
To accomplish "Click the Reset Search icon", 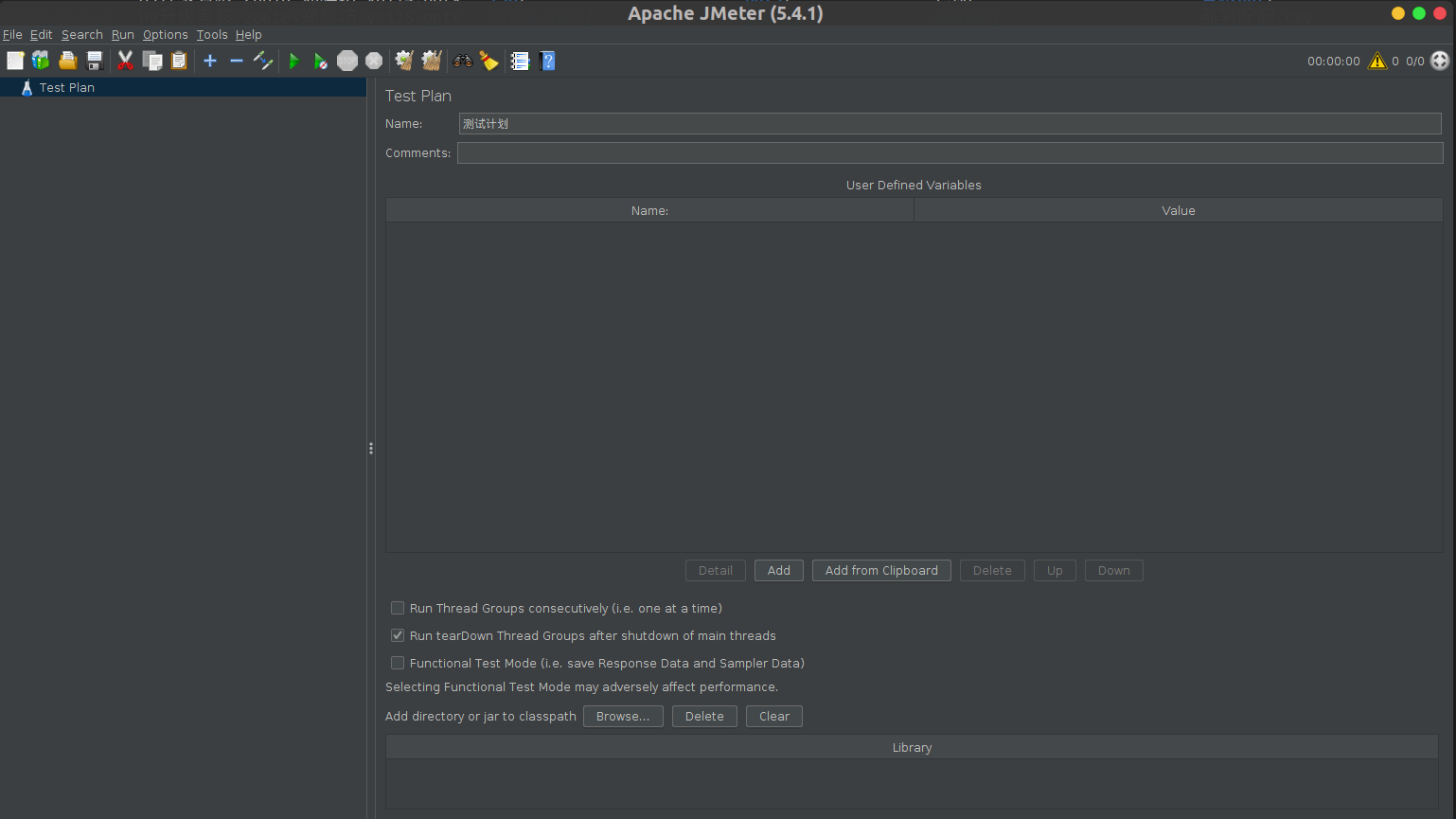I will [x=488, y=61].
